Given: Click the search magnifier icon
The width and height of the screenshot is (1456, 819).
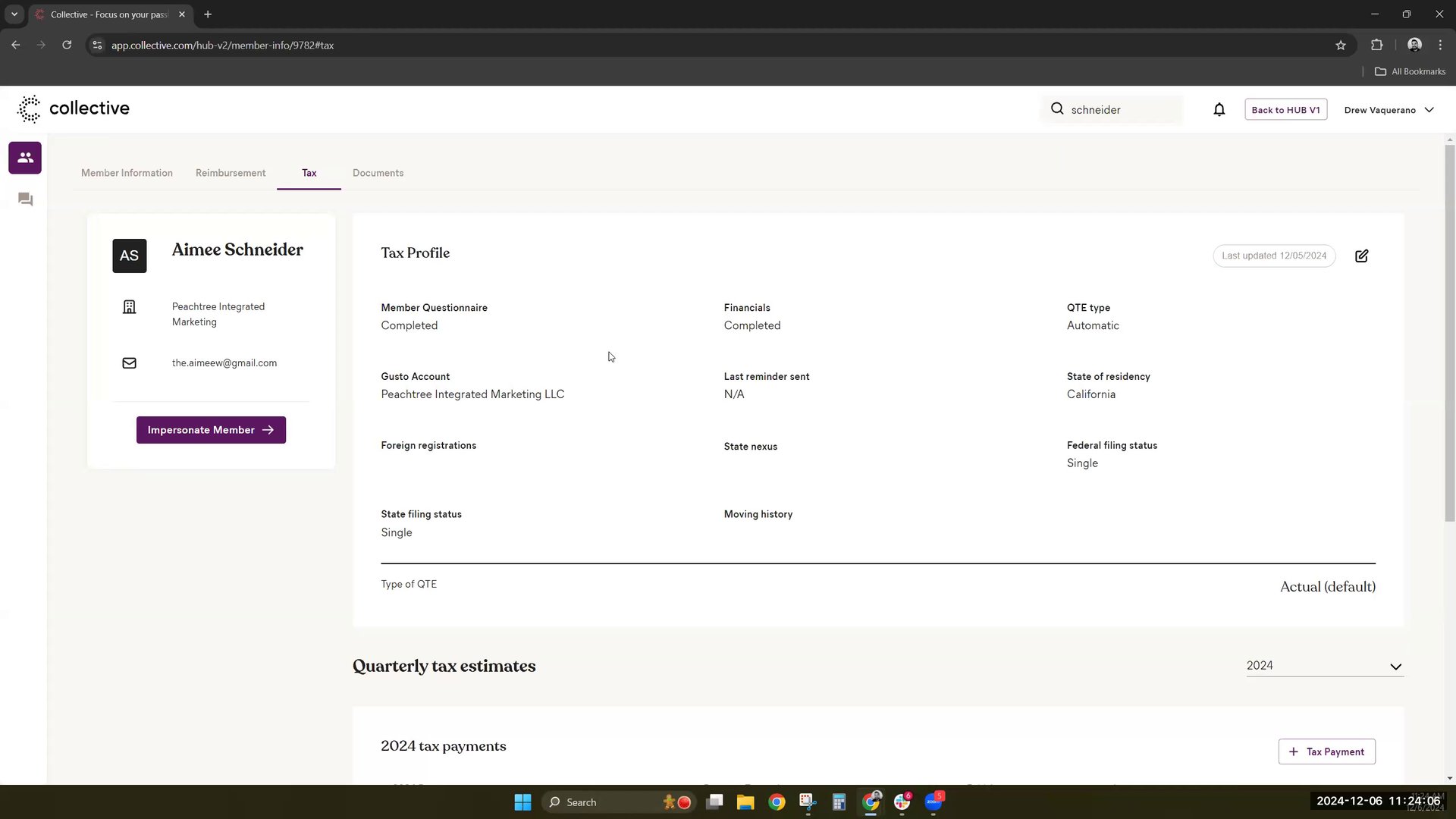Looking at the screenshot, I should click(1057, 109).
